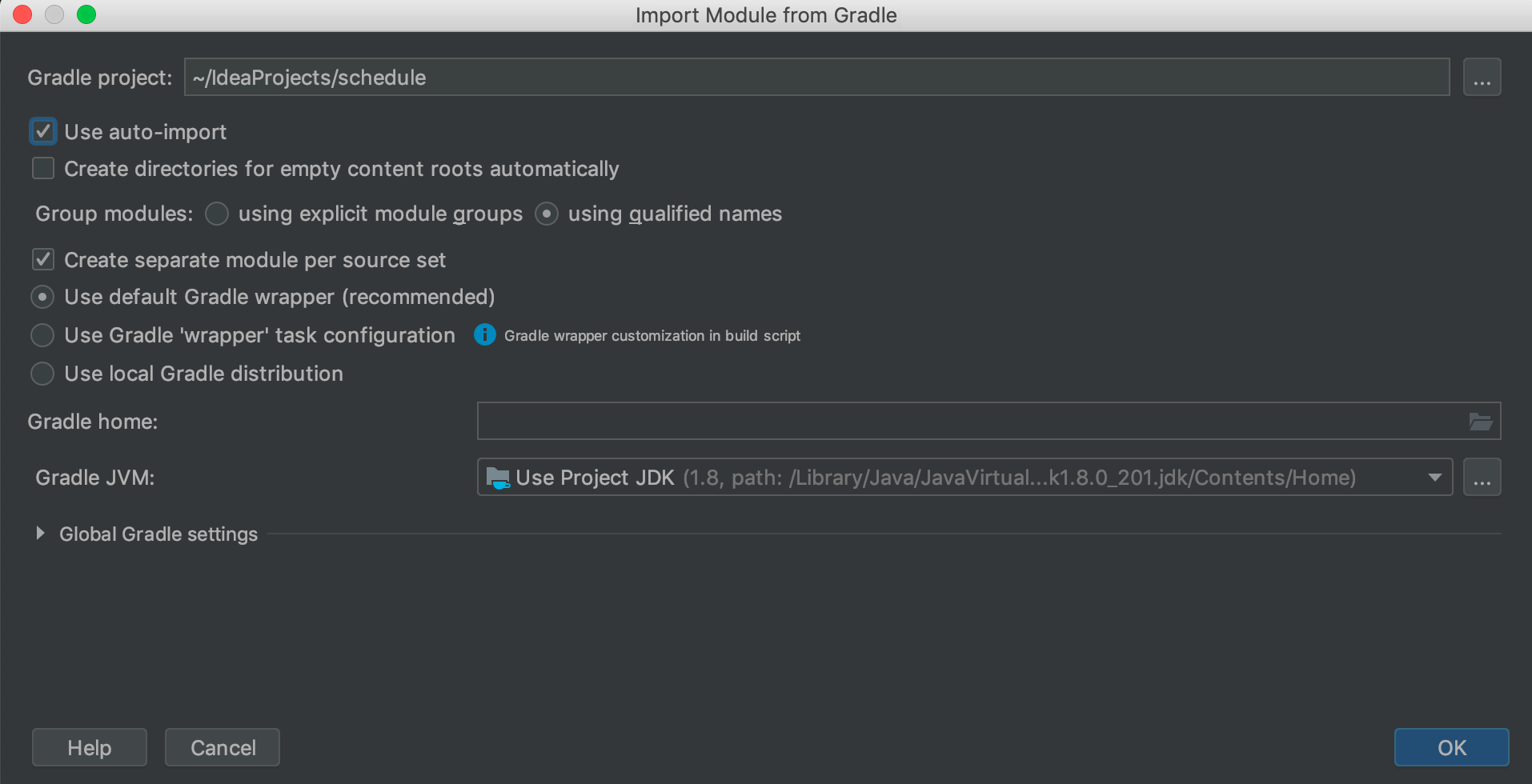Disable Create separate module per source set
The width and height of the screenshot is (1532, 784).
tap(43, 259)
